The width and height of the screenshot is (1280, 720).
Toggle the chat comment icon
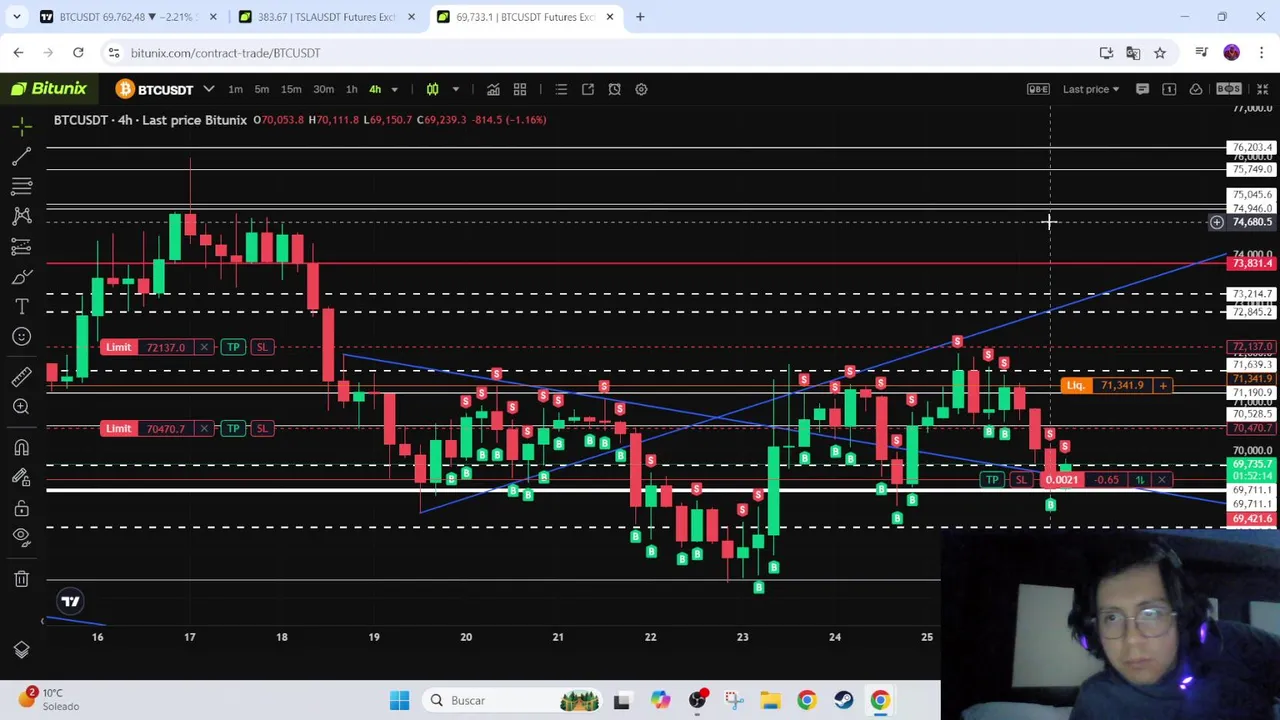[1142, 89]
